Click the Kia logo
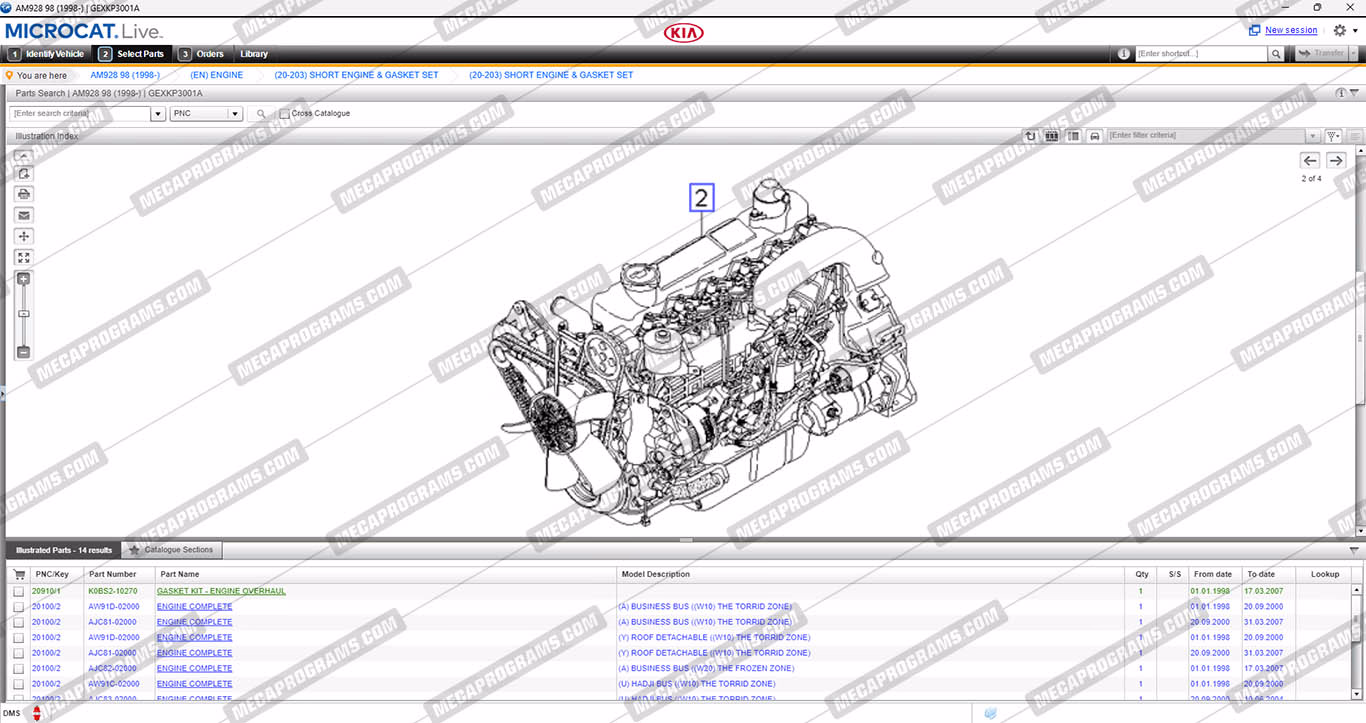 point(684,33)
